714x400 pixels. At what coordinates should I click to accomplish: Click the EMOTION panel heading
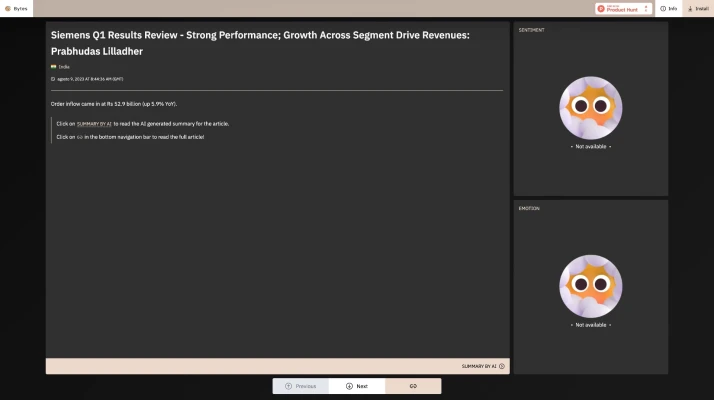coord(529,209)
